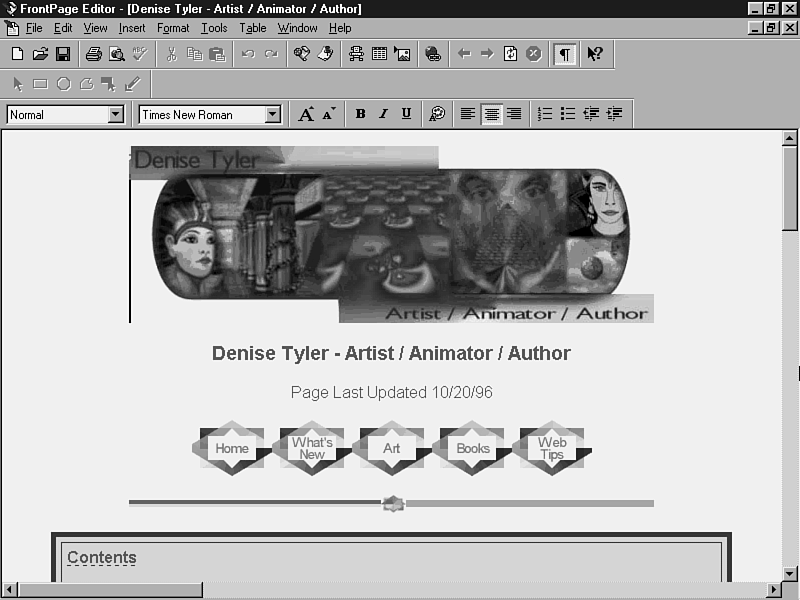Insert a table using the Insert Table icon
Viewport: 800px width, 600px height.
(380, 54)
